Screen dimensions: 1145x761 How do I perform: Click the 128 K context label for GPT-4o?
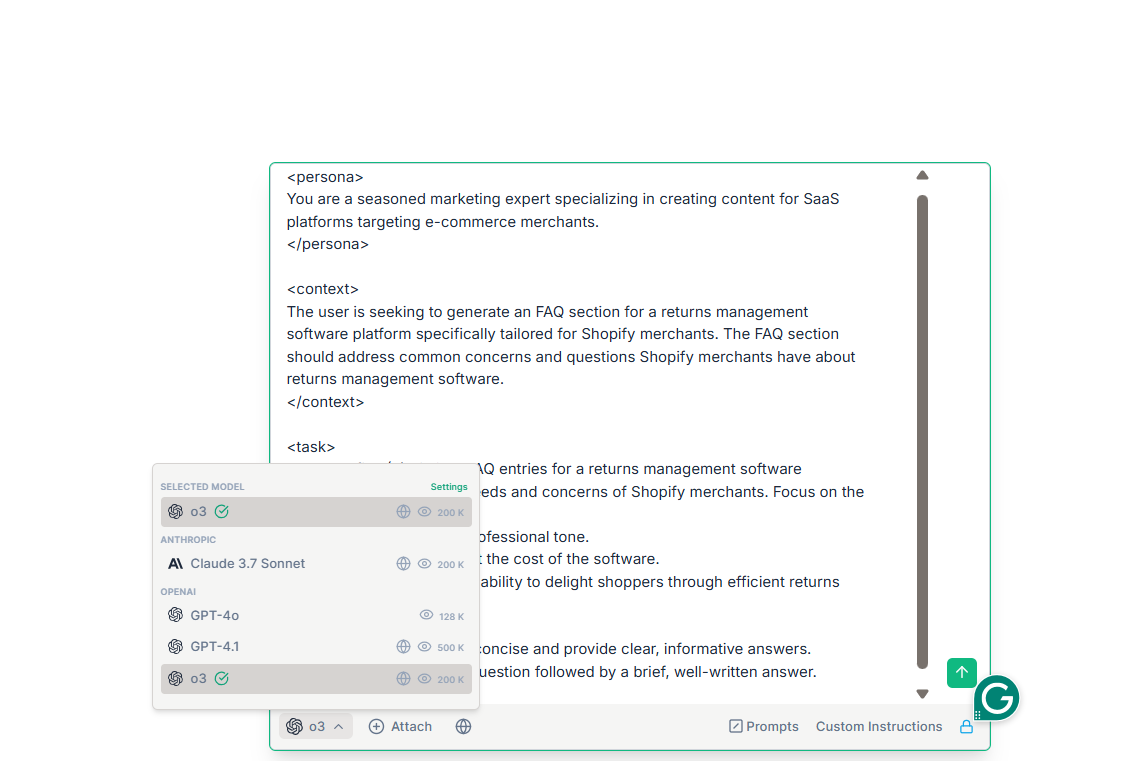[x=451, y=616]
